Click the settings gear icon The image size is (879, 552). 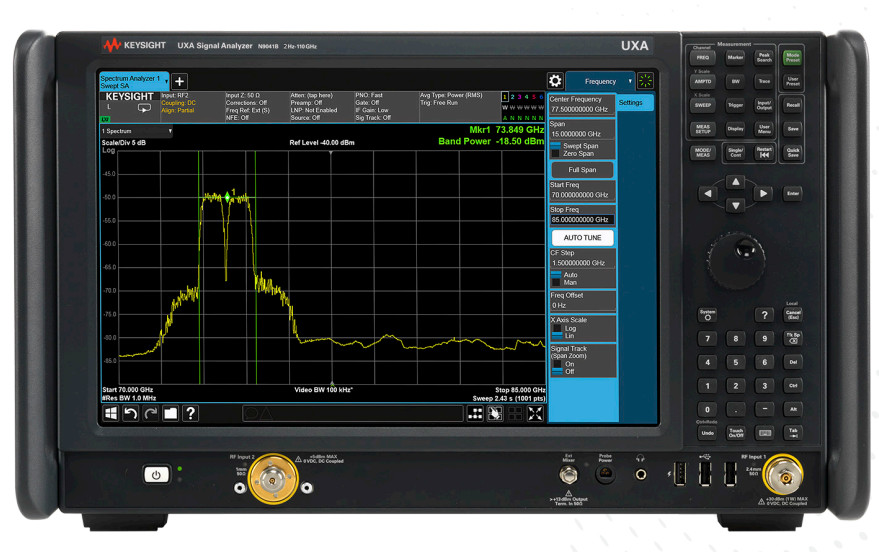555,81
